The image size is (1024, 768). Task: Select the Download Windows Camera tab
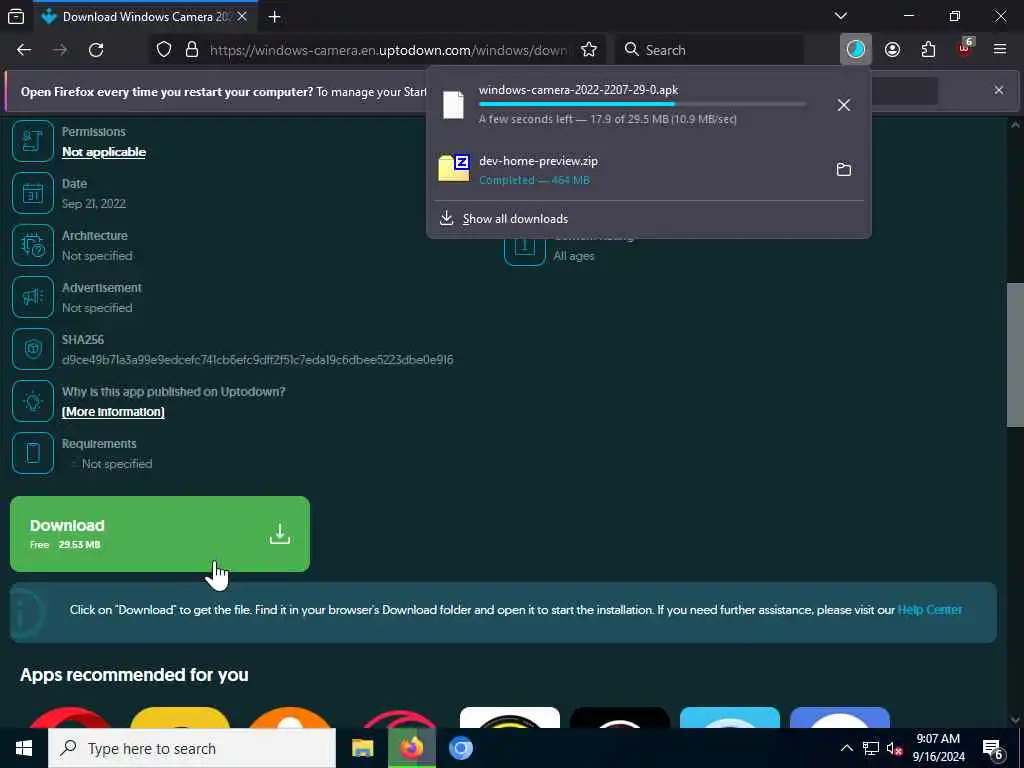(144, 16)
